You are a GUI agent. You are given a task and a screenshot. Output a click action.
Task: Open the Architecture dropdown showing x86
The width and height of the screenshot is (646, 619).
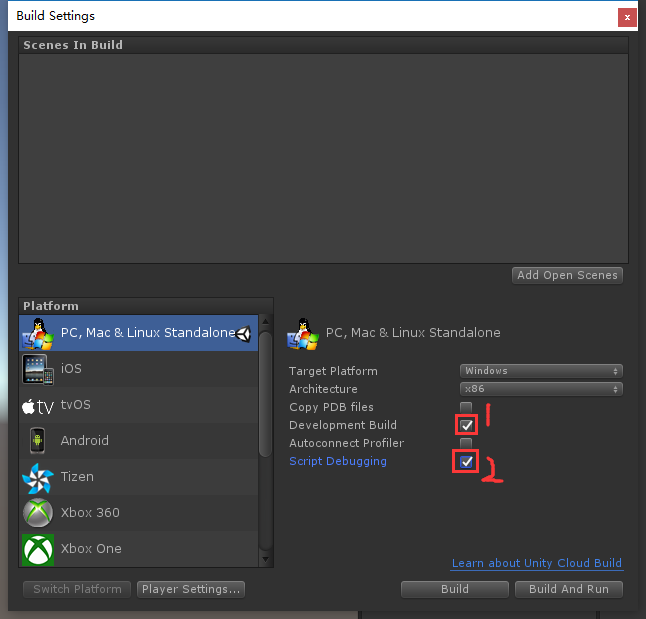click(x=541, y=389)
